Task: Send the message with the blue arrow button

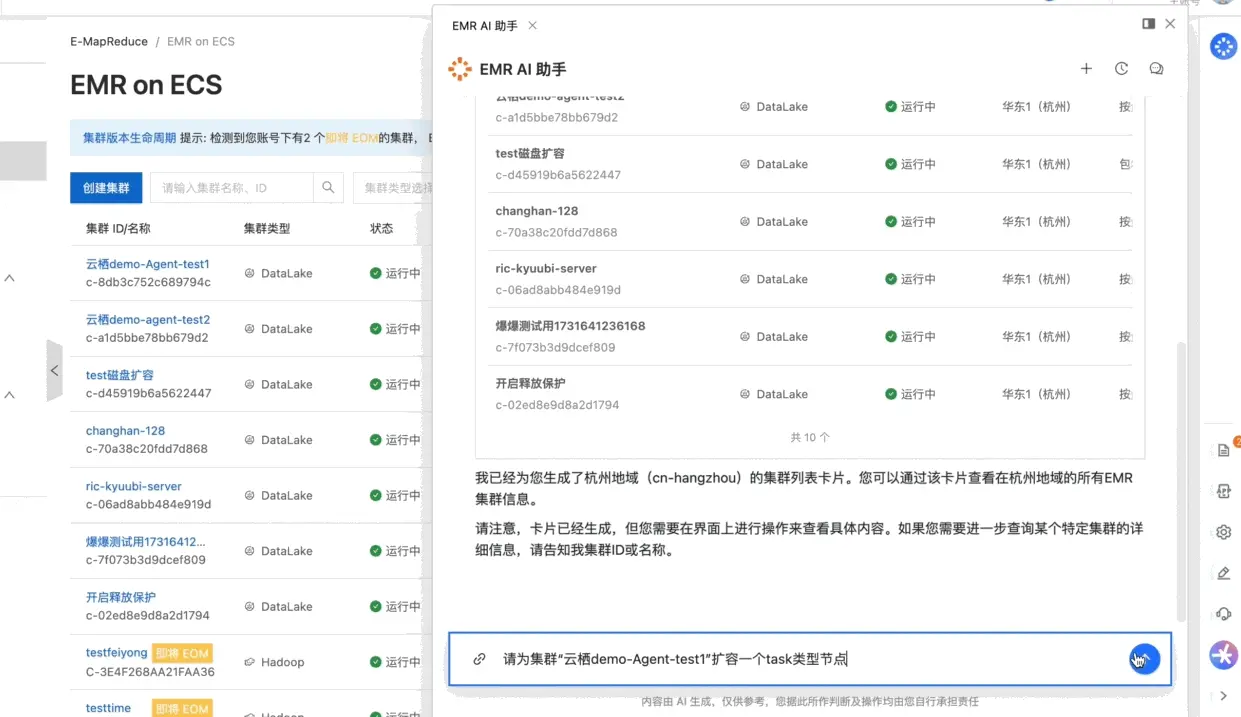Action: (1145, 659)
